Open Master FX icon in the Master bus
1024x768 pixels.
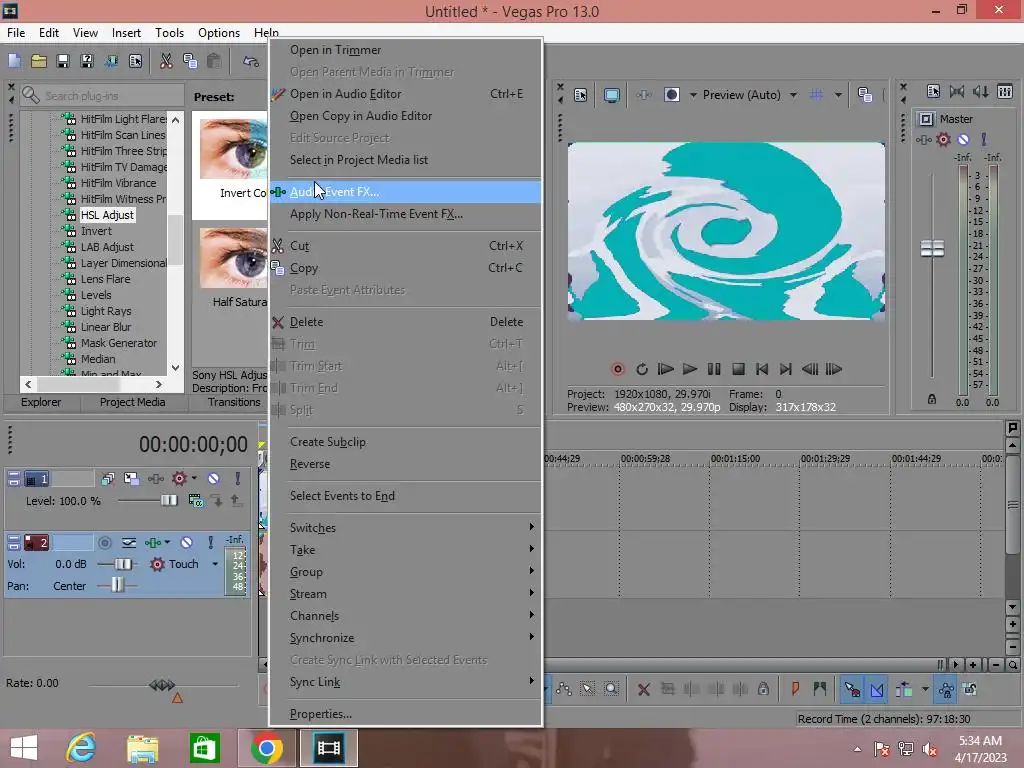point(923,140)
